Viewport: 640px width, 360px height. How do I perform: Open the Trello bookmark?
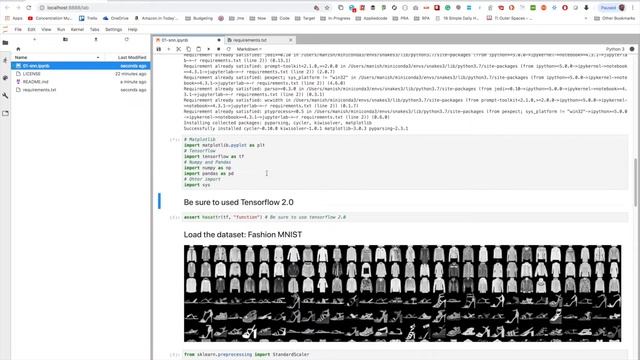[88, 18]
